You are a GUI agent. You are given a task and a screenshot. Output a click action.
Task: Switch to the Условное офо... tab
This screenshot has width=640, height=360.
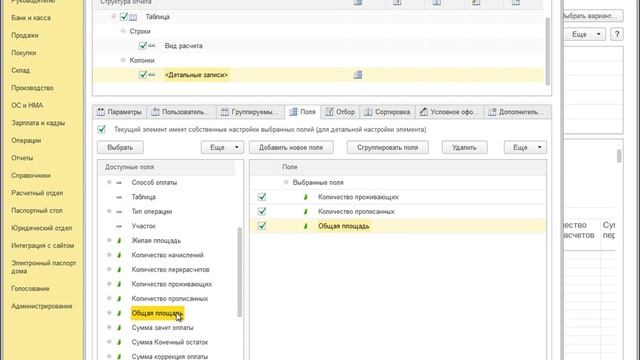[x=450, y=112]
